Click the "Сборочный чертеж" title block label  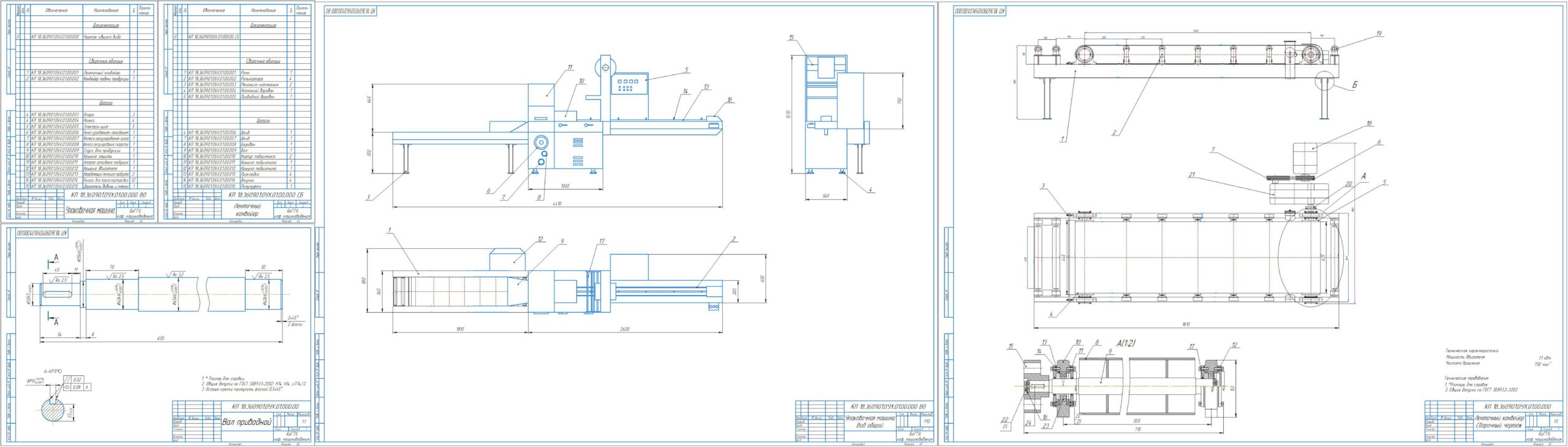coord(1498,425)
